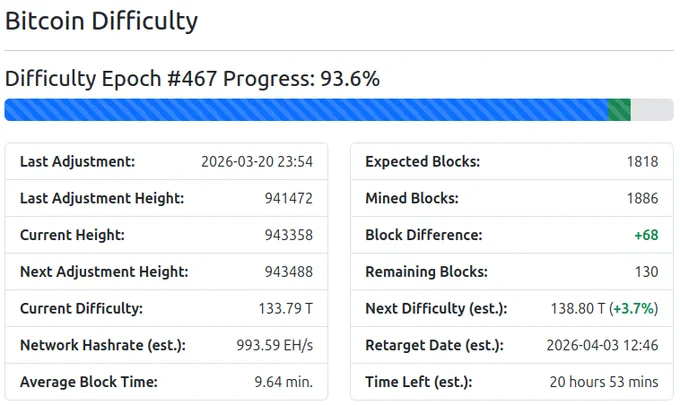This screenshot has width=680, height=405.
Task: Select the Average Block Time 9.64 min value
Action: (283, 382)
